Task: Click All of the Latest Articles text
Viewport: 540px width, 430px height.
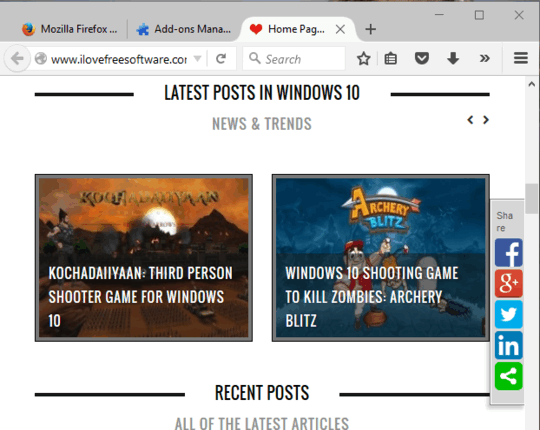Action: coord(262,423)
